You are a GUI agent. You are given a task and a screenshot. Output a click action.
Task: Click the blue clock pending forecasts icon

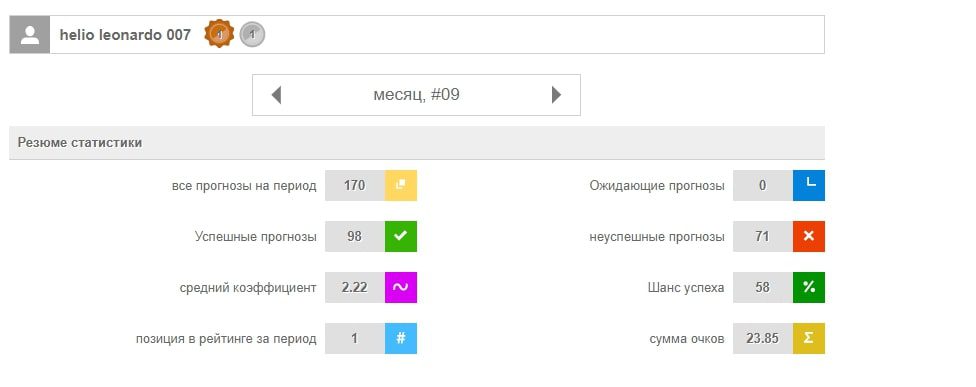[x=809, y=185]
